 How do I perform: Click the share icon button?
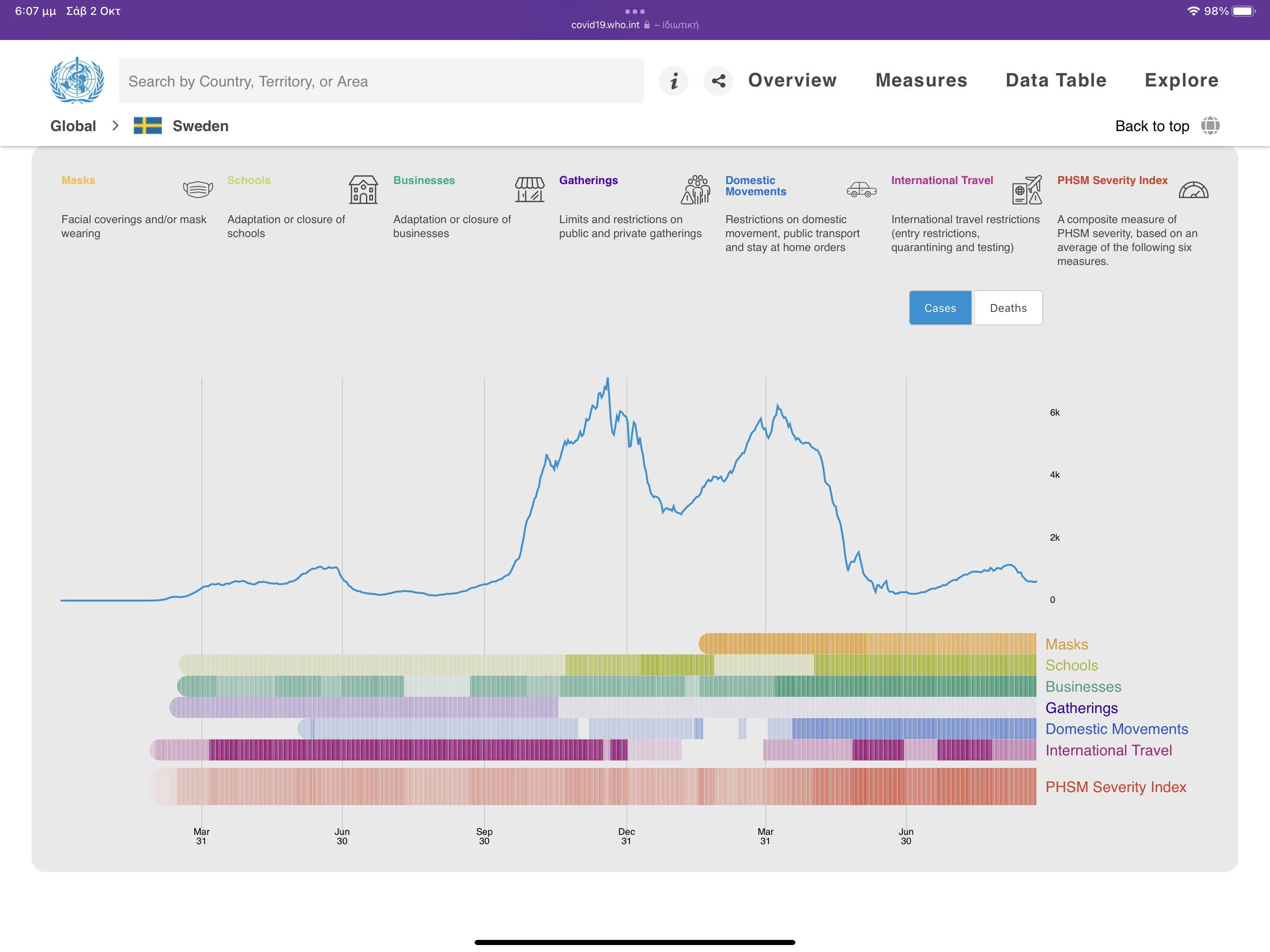(x=718, y=81)
